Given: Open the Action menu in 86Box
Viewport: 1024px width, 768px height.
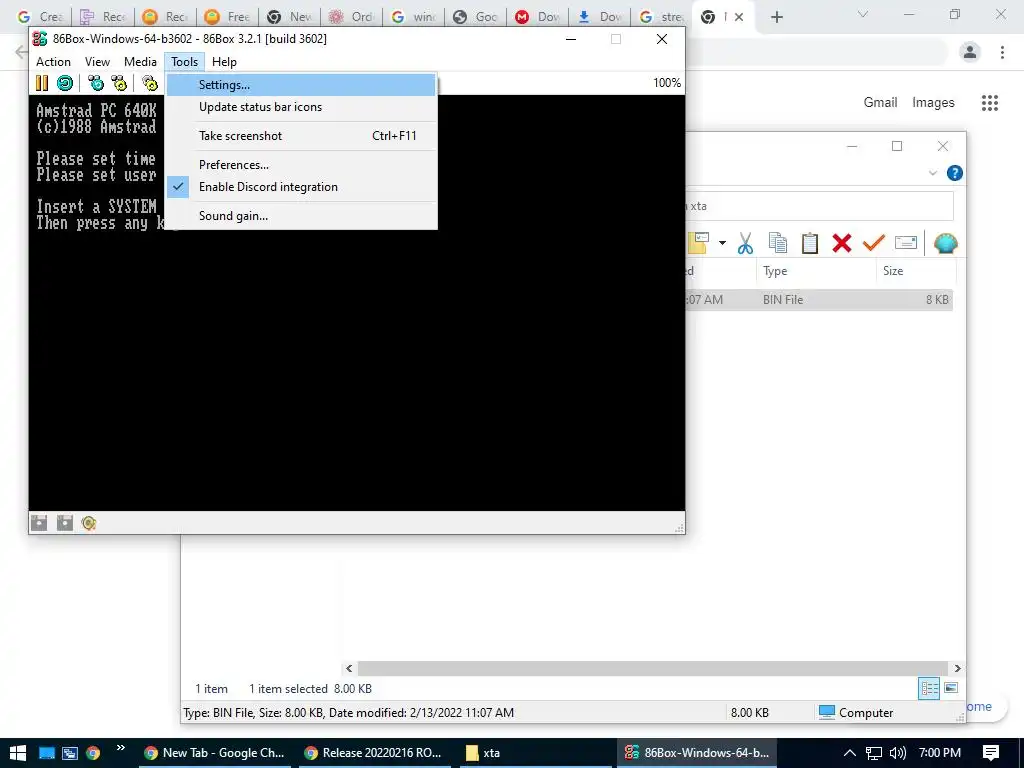Looking at the screenshot, I should click(53, 61).
